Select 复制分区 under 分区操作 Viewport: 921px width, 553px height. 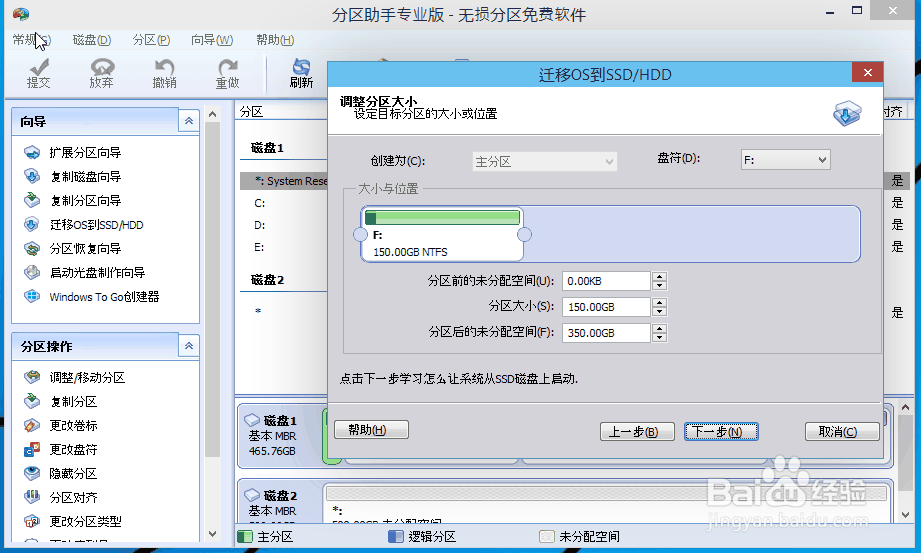click(73, 401)
